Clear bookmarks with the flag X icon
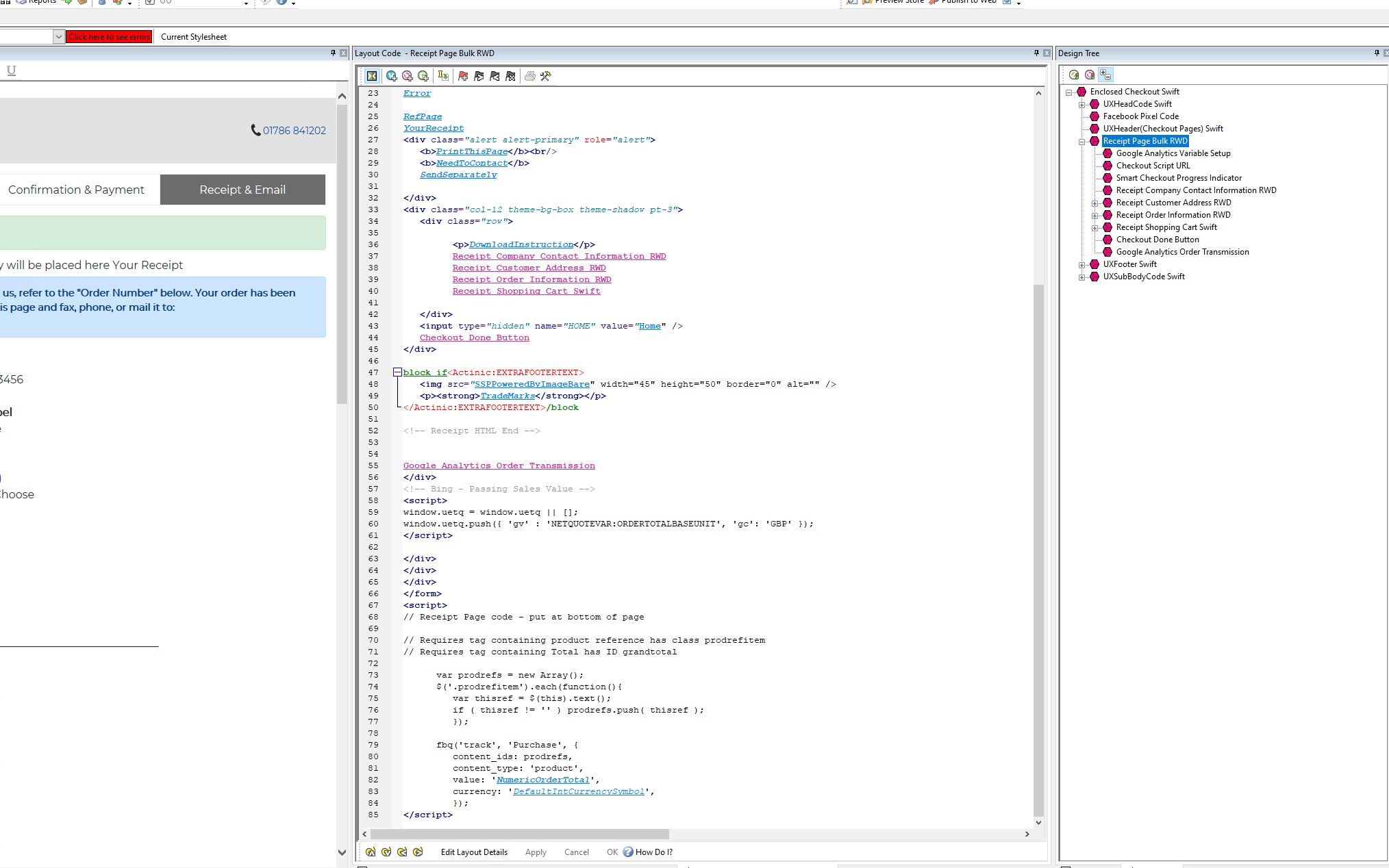Viewport: 1389px width, 868px height. [x=510, y=76]
